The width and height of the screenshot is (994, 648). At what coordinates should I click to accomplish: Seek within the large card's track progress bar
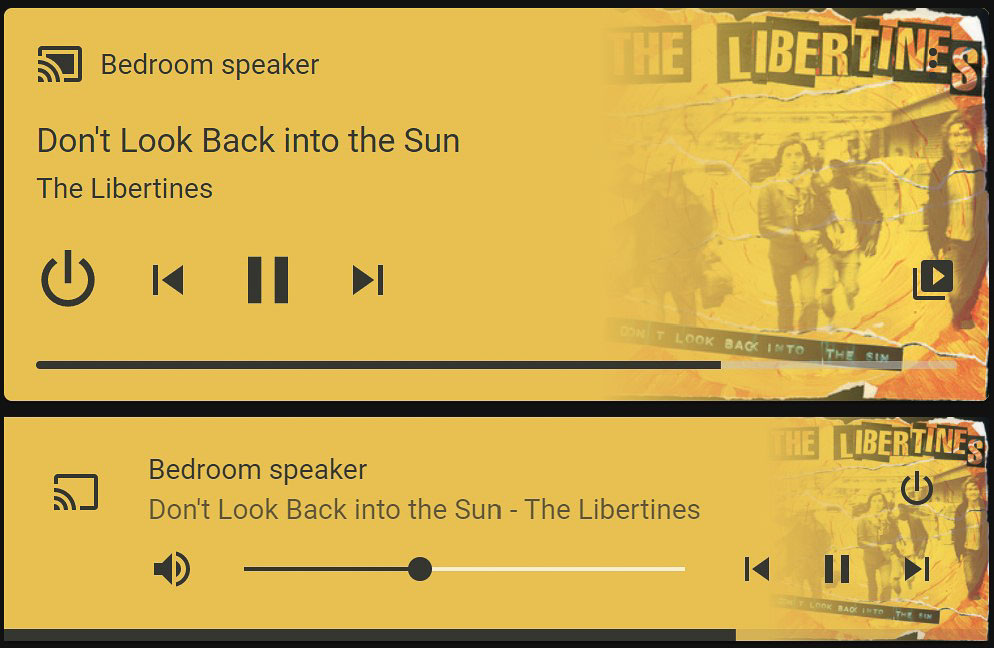click(x=496, y=365)
